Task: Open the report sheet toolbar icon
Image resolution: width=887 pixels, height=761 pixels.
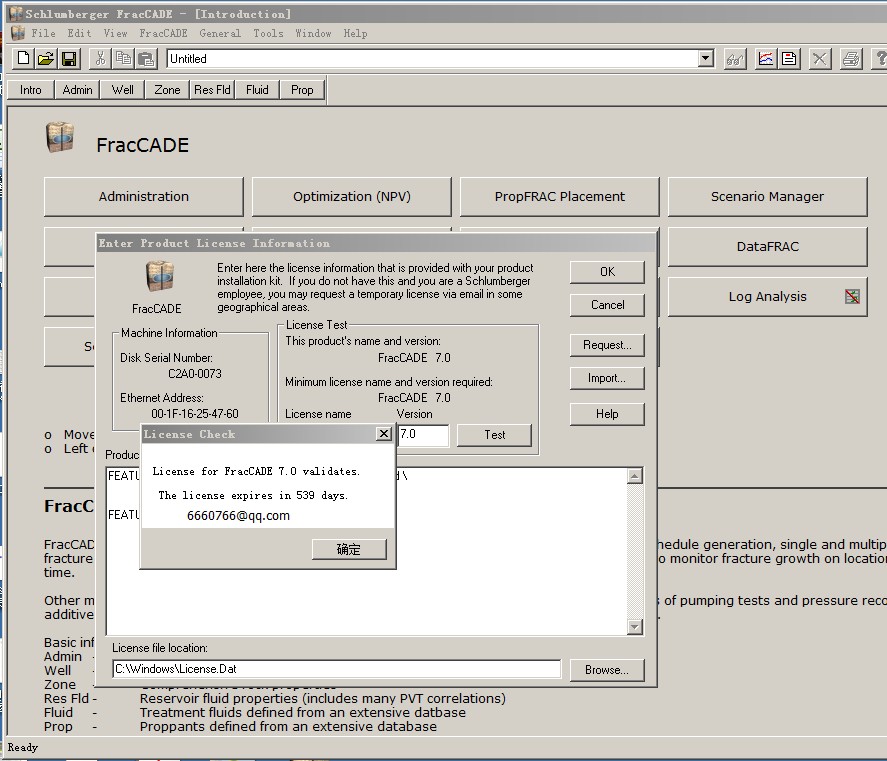Action: click(x=789, y=59)
